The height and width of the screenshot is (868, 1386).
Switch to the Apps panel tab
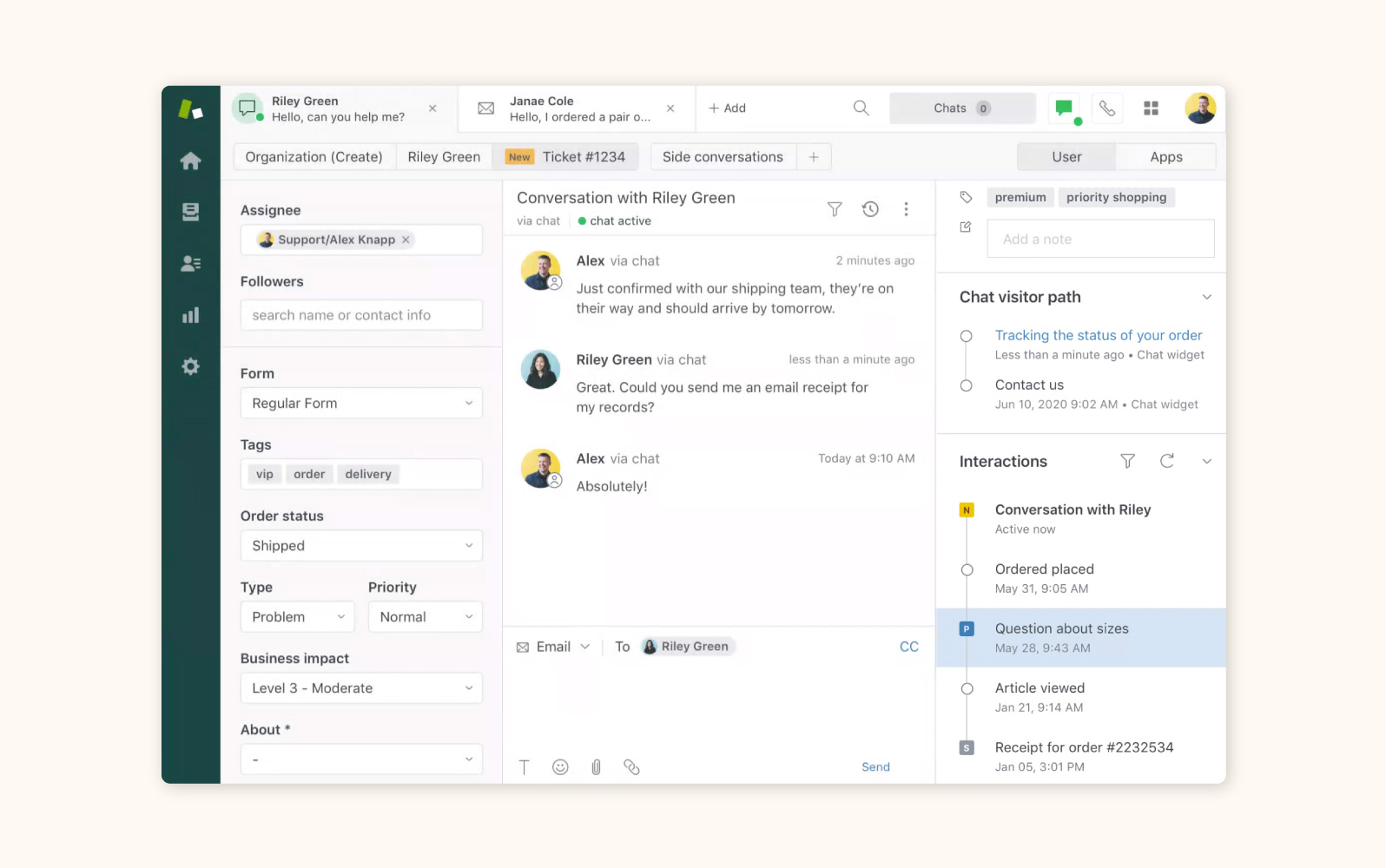[x=1166, y=157]
